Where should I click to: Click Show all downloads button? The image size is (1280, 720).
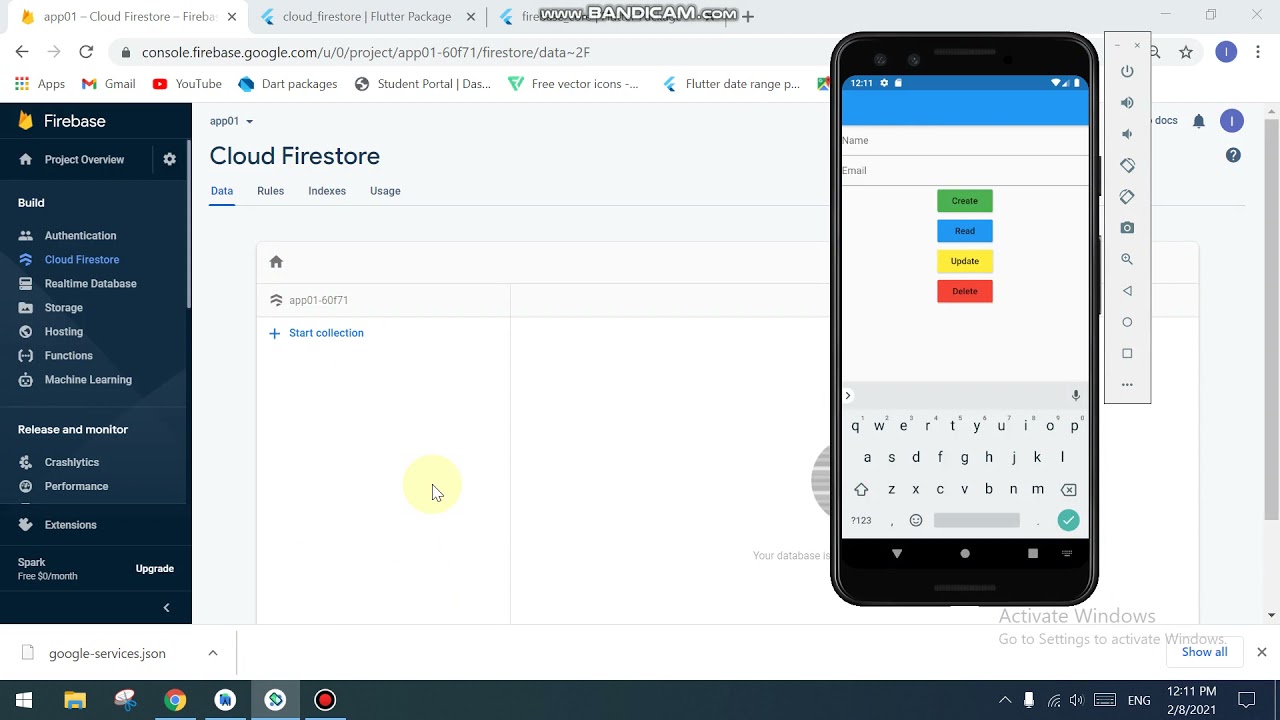[x=1204, y=652]
